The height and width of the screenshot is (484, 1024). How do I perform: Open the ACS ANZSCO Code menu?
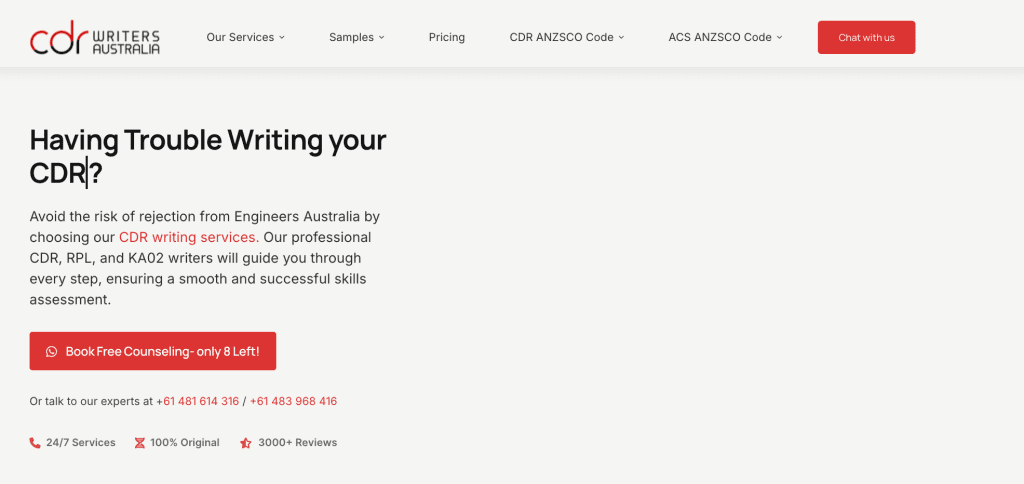coord(726,37)
